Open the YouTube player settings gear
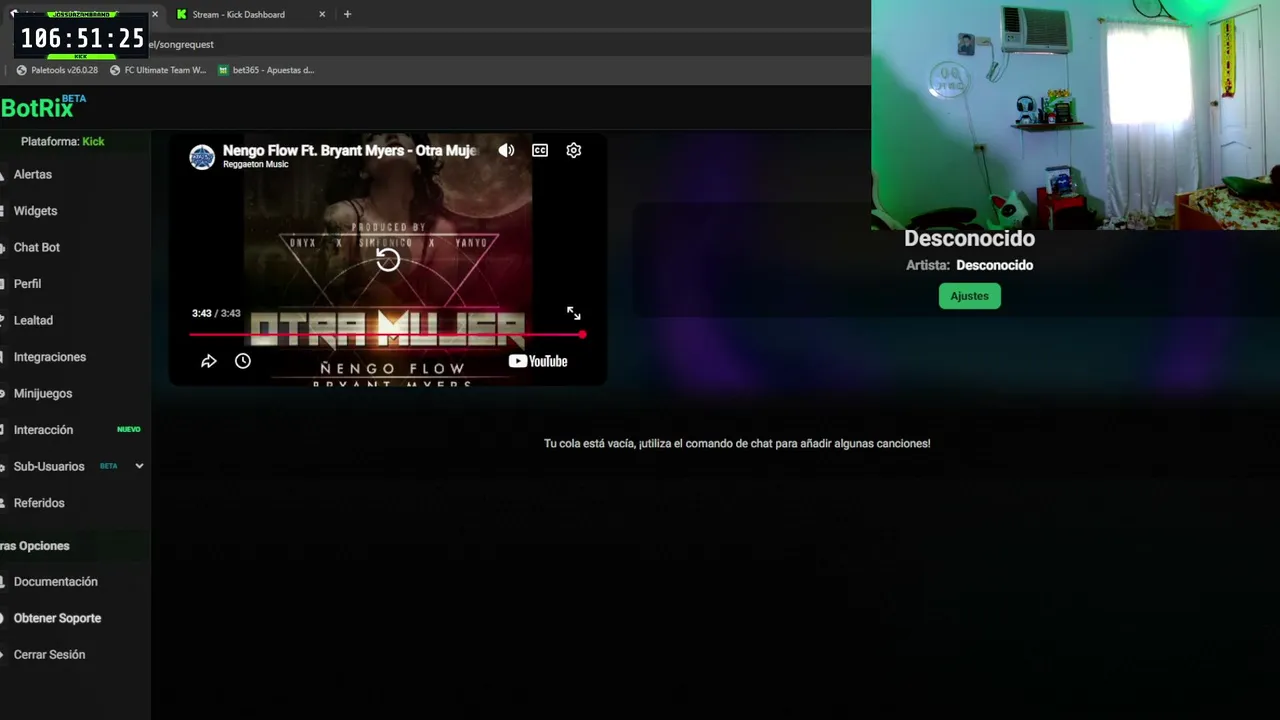1280x720 pixels. (573, 150)
